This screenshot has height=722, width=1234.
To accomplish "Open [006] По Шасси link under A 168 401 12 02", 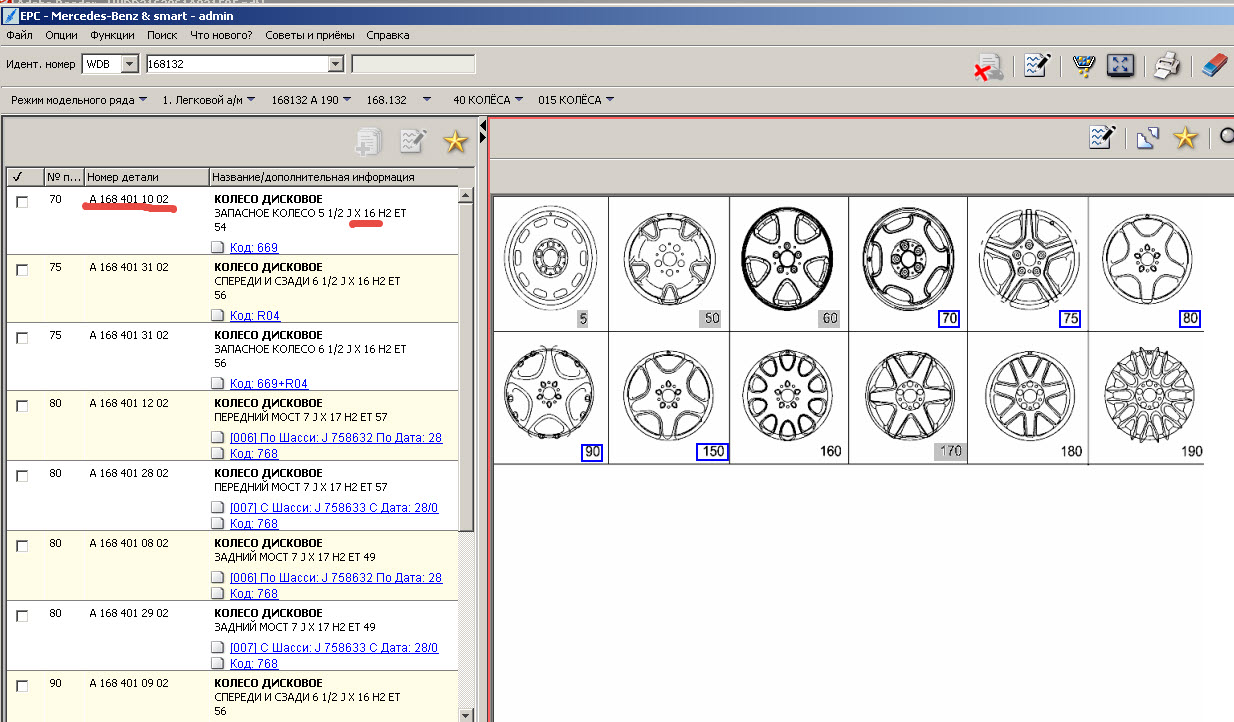I will (x=336, y=438).
